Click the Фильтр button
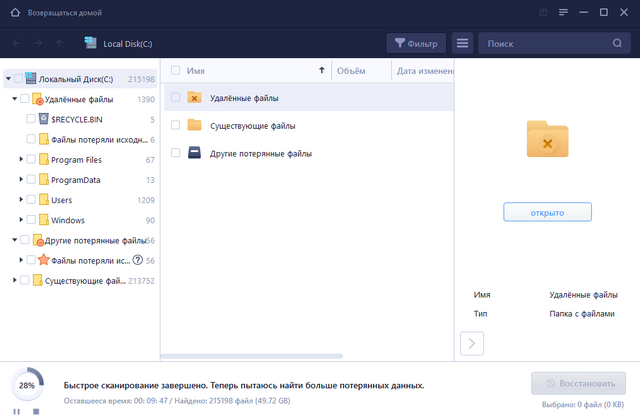The width and height of the screenshot is (640, 420). coord(415,43)
